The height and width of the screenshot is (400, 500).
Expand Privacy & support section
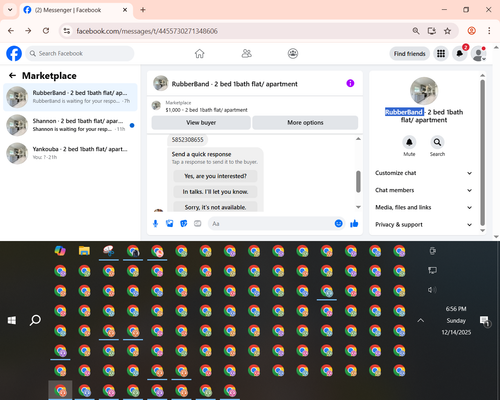coord(423,225)
